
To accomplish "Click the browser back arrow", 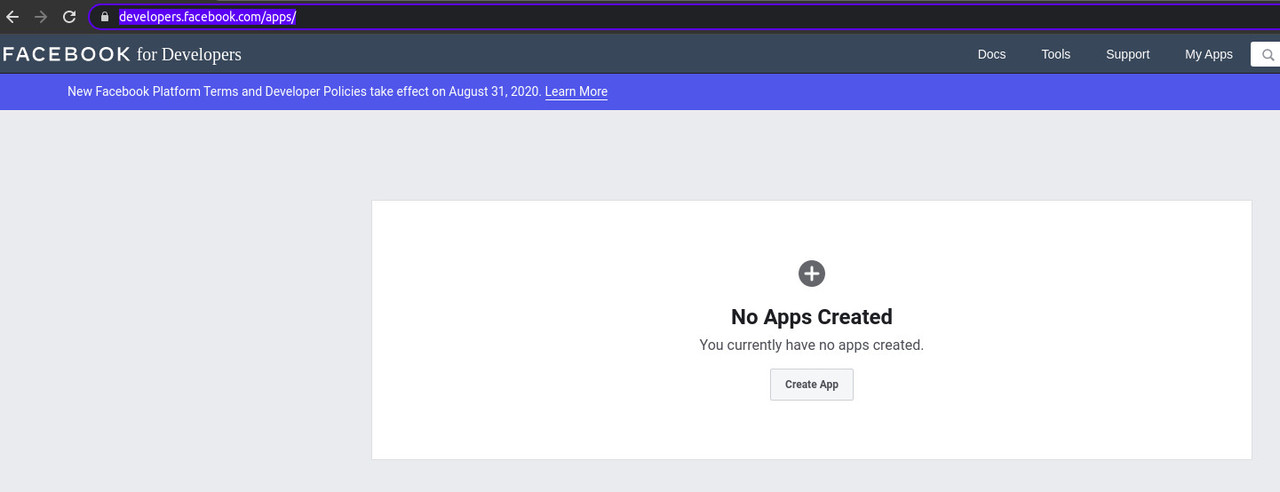I will coord(13,17).
